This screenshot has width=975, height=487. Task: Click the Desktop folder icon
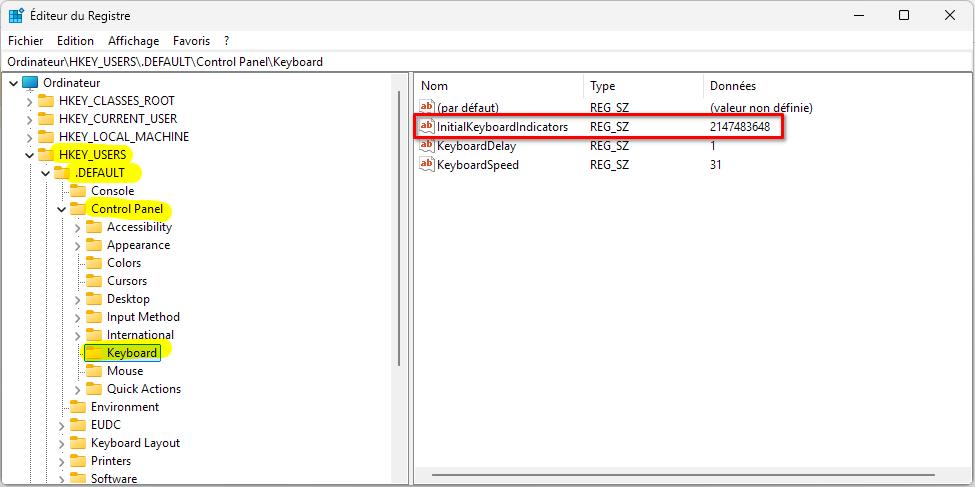[x=94, y=299]
